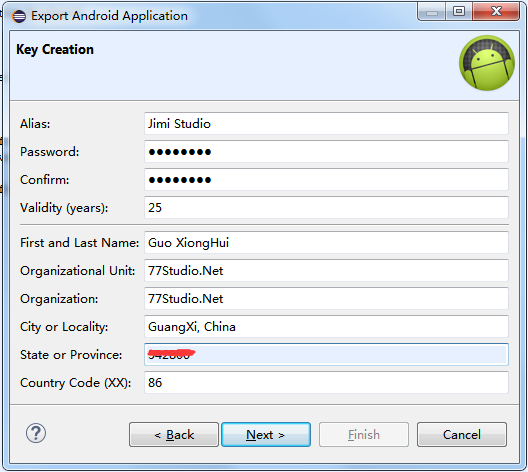Viewport: 528px width, 472px height.
Task: Edit the Country Code (XX) field
Action: tap(326, 382)
